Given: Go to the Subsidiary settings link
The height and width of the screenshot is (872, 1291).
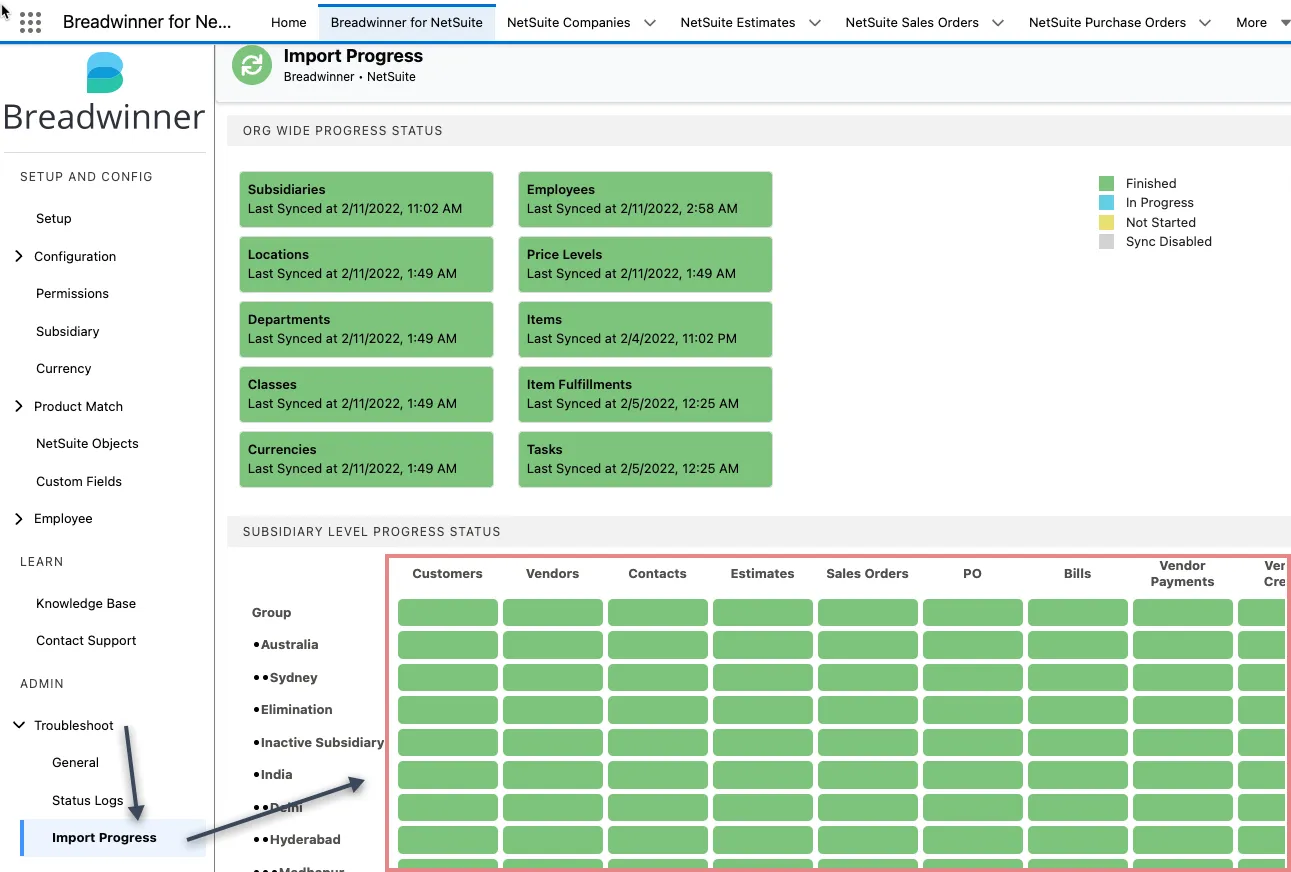Looking at the screenshot, I should coord(68,331).
